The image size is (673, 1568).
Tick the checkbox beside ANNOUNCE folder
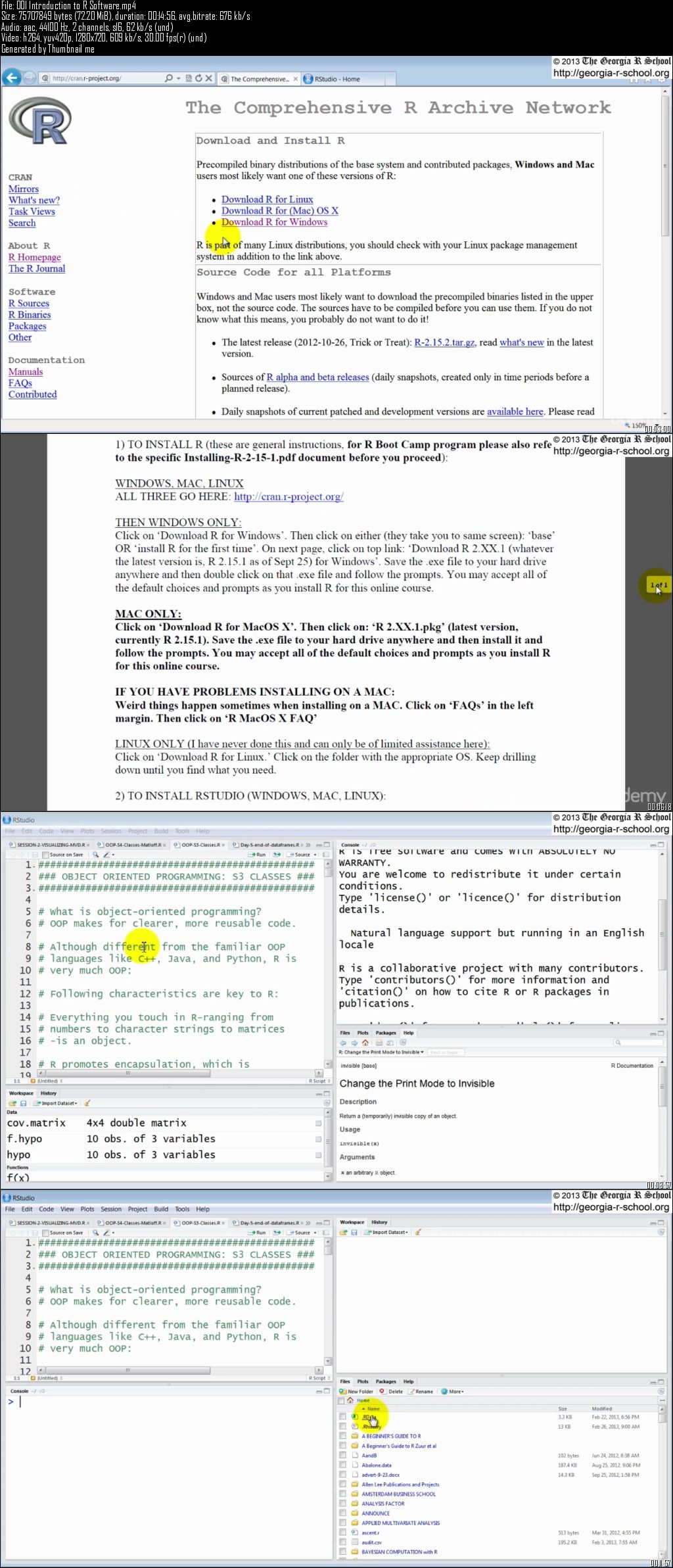(x=342, y=1513)
